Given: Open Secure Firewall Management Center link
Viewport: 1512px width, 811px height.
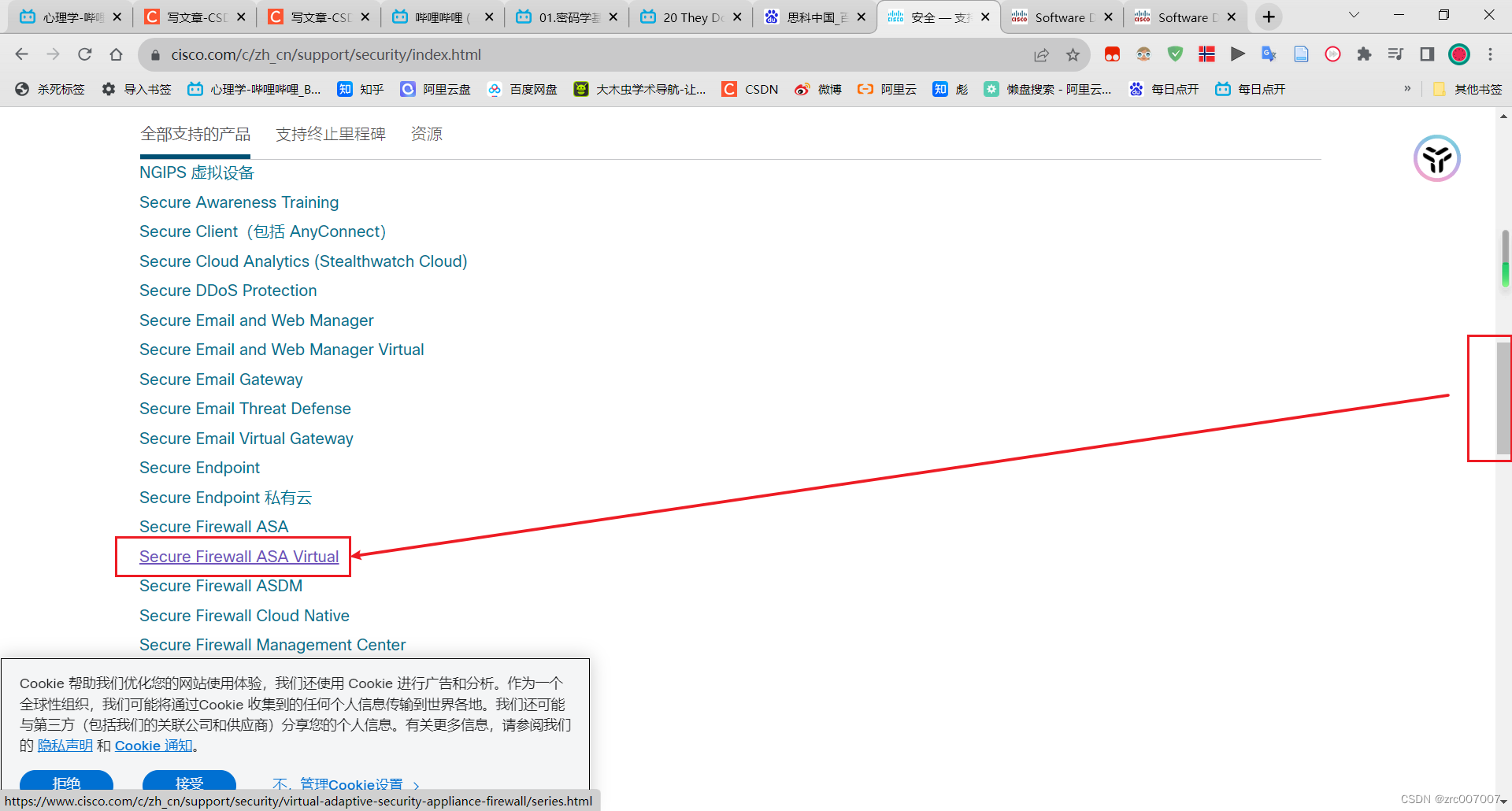Looking at the screenshot, I should (x=272, y=645).
